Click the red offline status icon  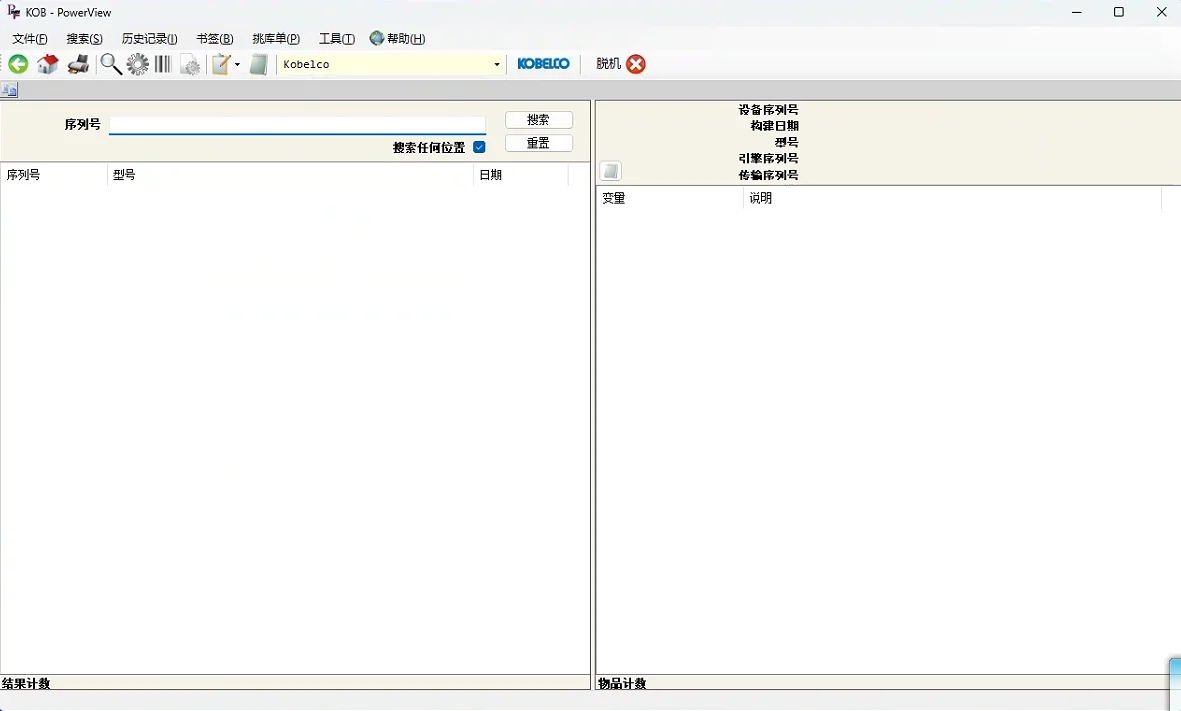click(636, 64)
